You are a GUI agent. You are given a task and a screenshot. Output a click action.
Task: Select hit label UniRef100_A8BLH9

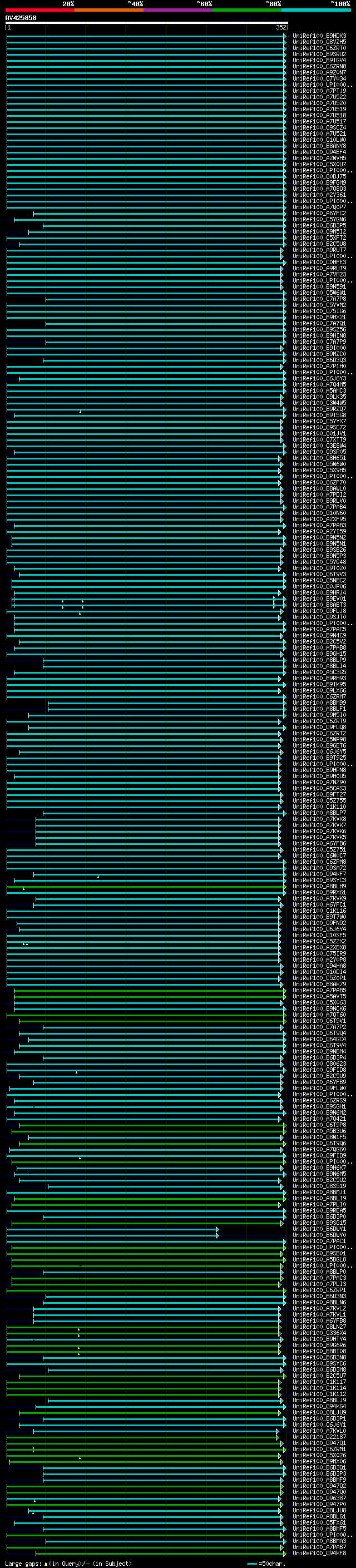pos(319,886)
